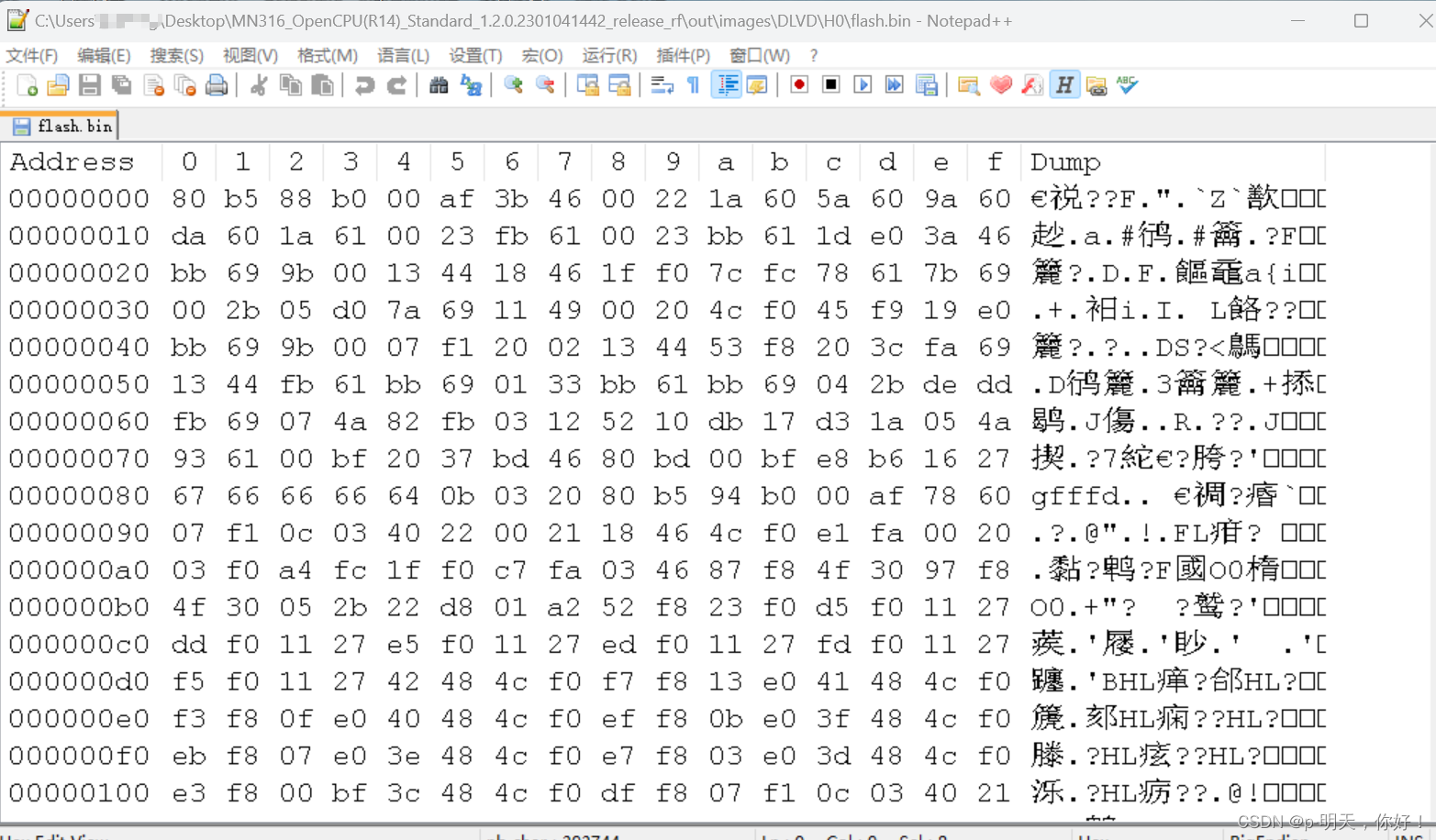
Task: Playback the recorded macro
Action: 862,84
